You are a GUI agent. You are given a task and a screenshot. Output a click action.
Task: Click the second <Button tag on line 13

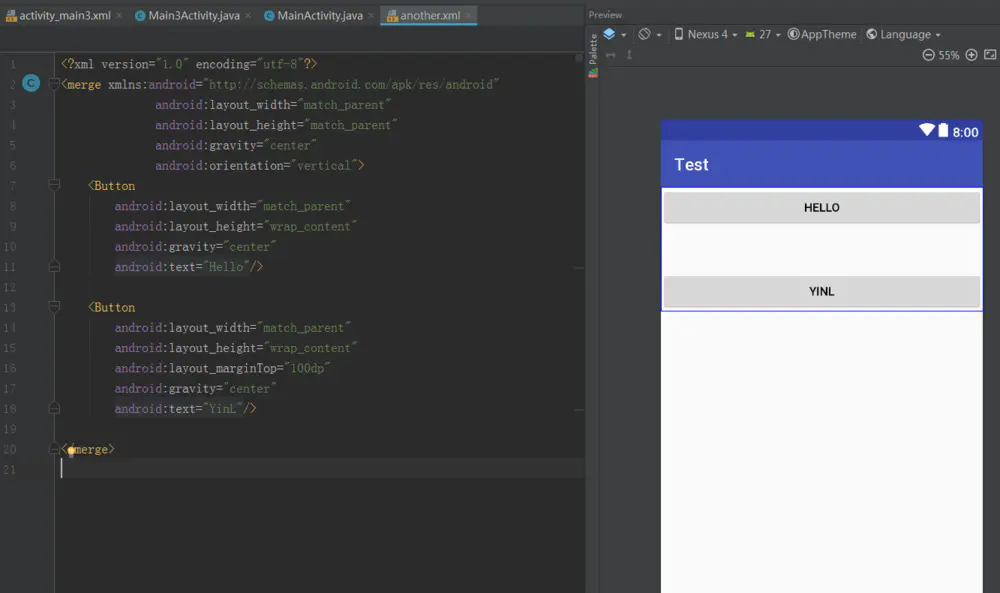(x=112, y=307)
